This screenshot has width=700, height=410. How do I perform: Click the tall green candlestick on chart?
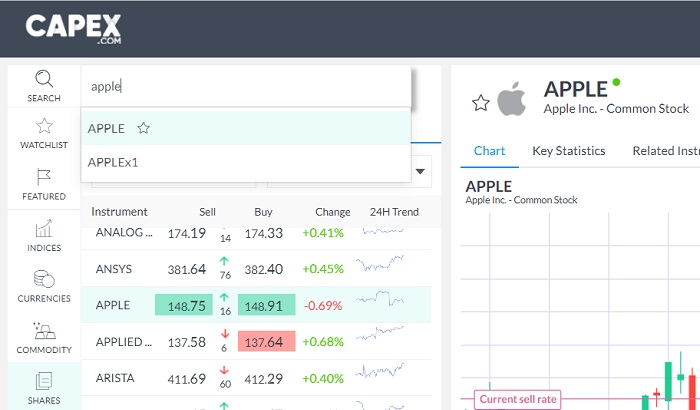pyautogui.click(x=668, y=380)
